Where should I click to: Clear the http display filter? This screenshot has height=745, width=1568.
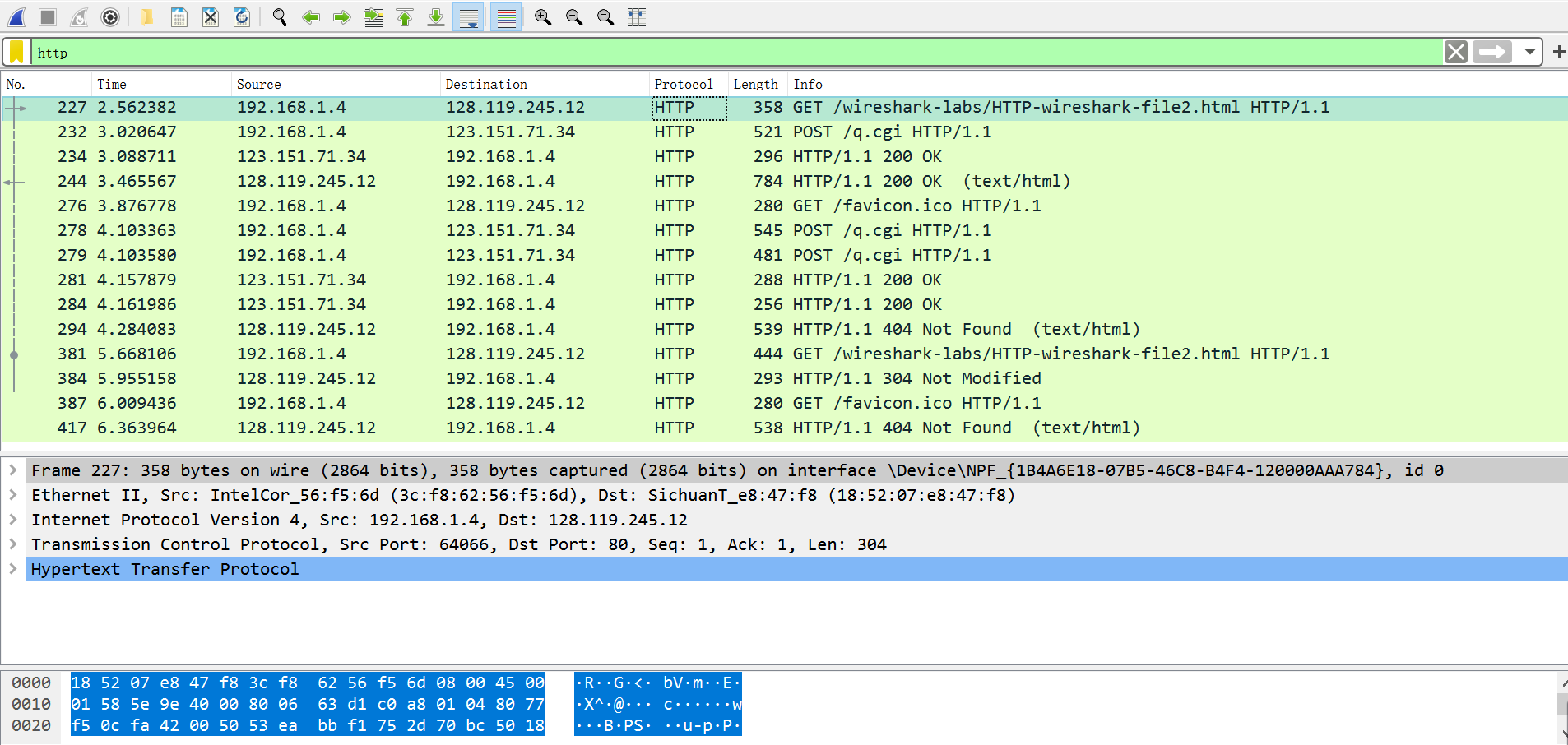[x=1456, y=52]
